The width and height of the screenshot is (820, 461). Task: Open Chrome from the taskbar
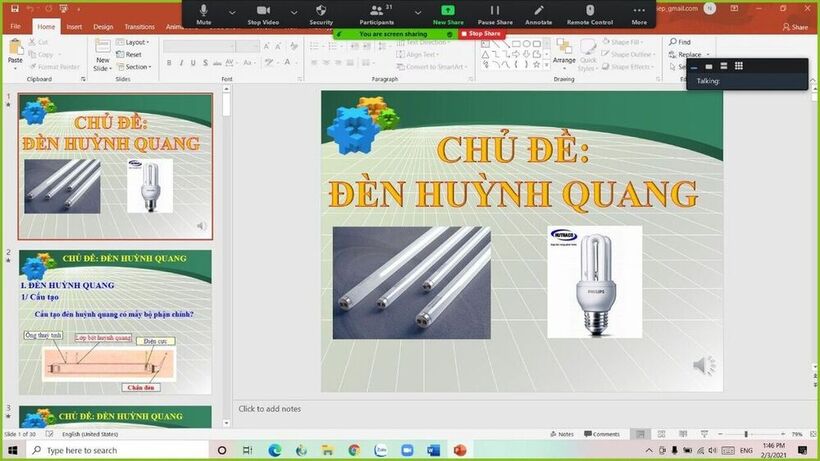click(354, 450)
